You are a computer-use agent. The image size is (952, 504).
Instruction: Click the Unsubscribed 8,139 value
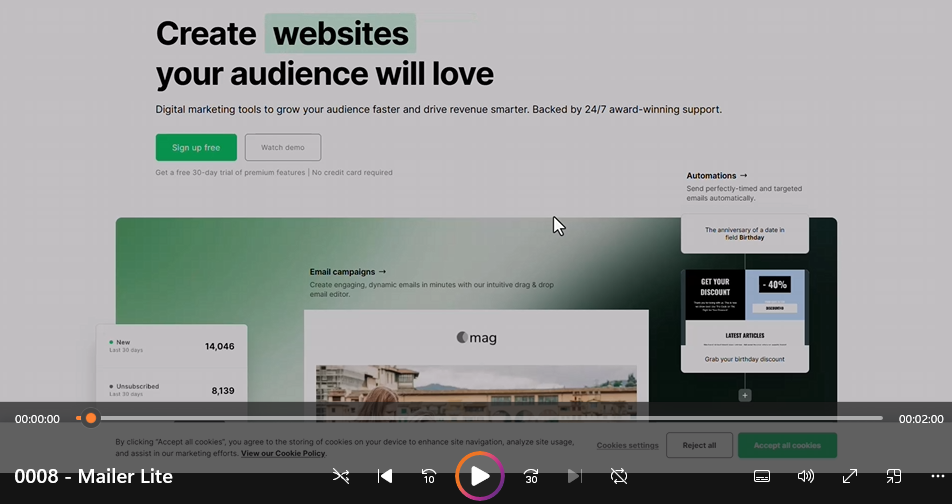click(x=223, y=391)
